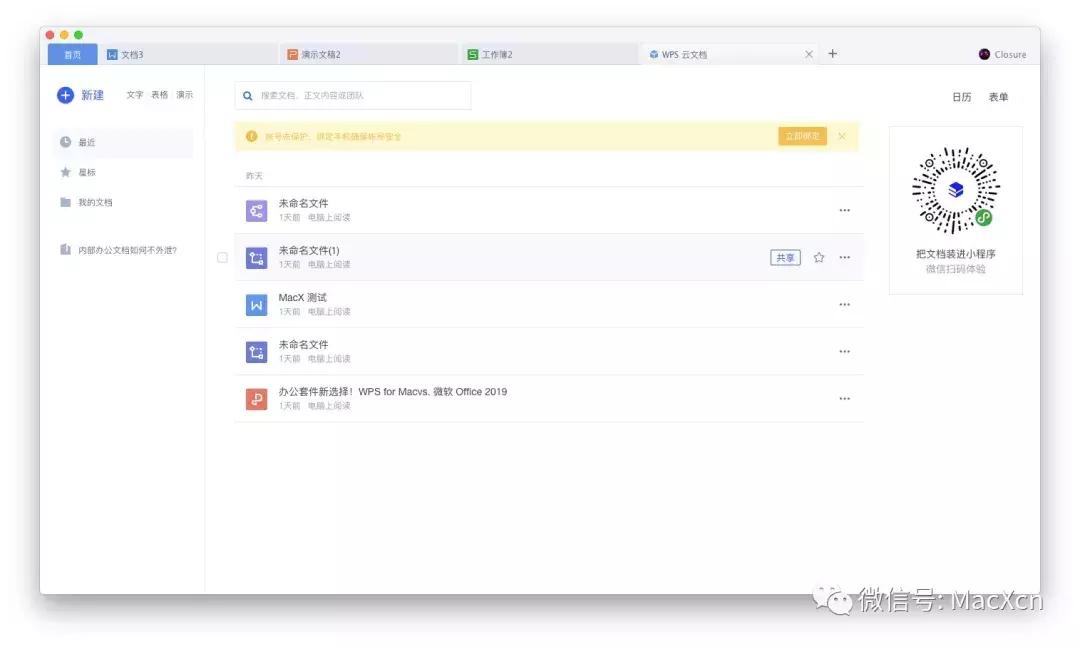Open the ... menu on the WPS for Macvs article
The height and width of the screenshot is (647, 1080).
pos(845,398)
